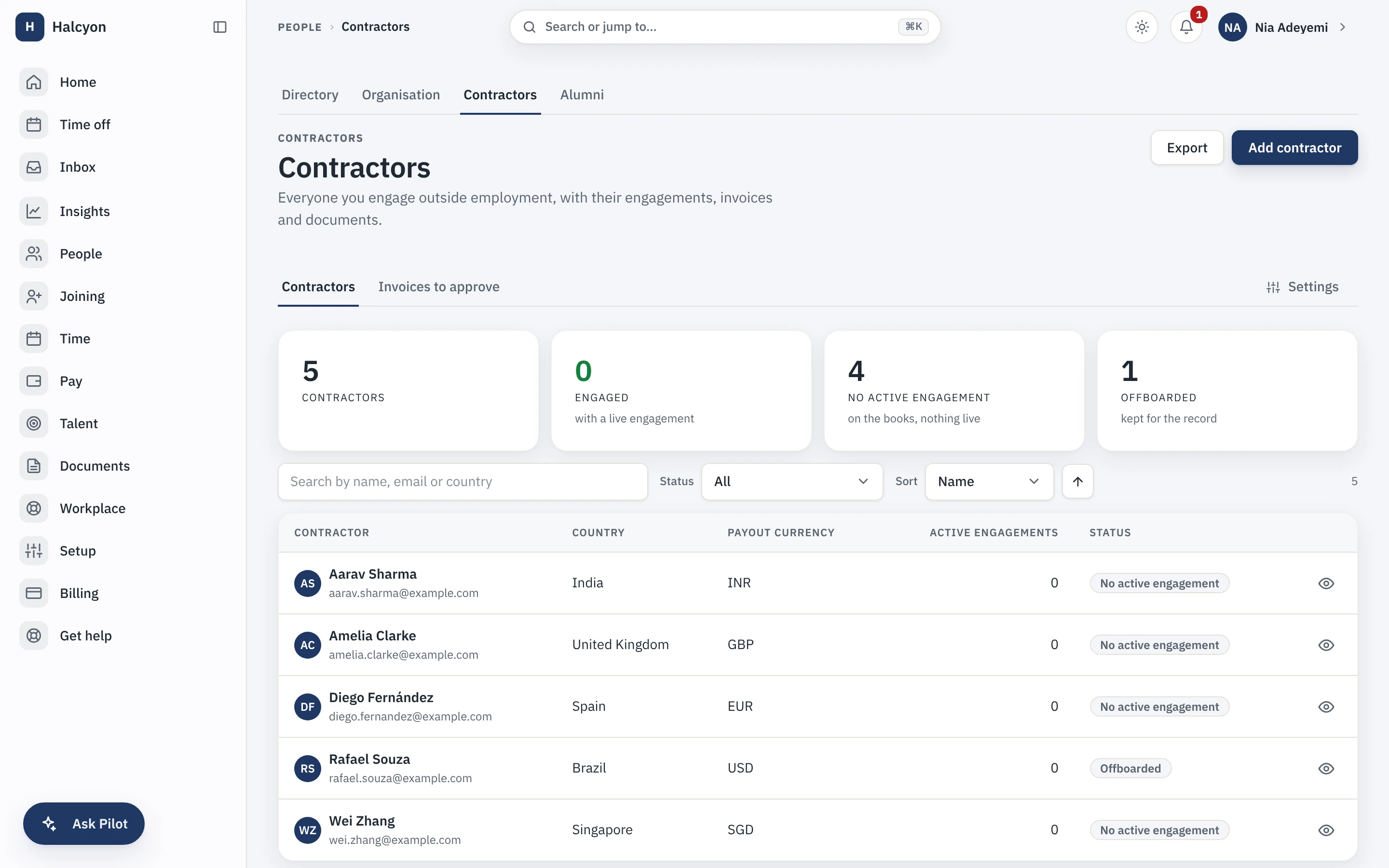Screen dimensions: 1389x868
Task: Open Ask Pilot assistant
Action: (84, 823)
